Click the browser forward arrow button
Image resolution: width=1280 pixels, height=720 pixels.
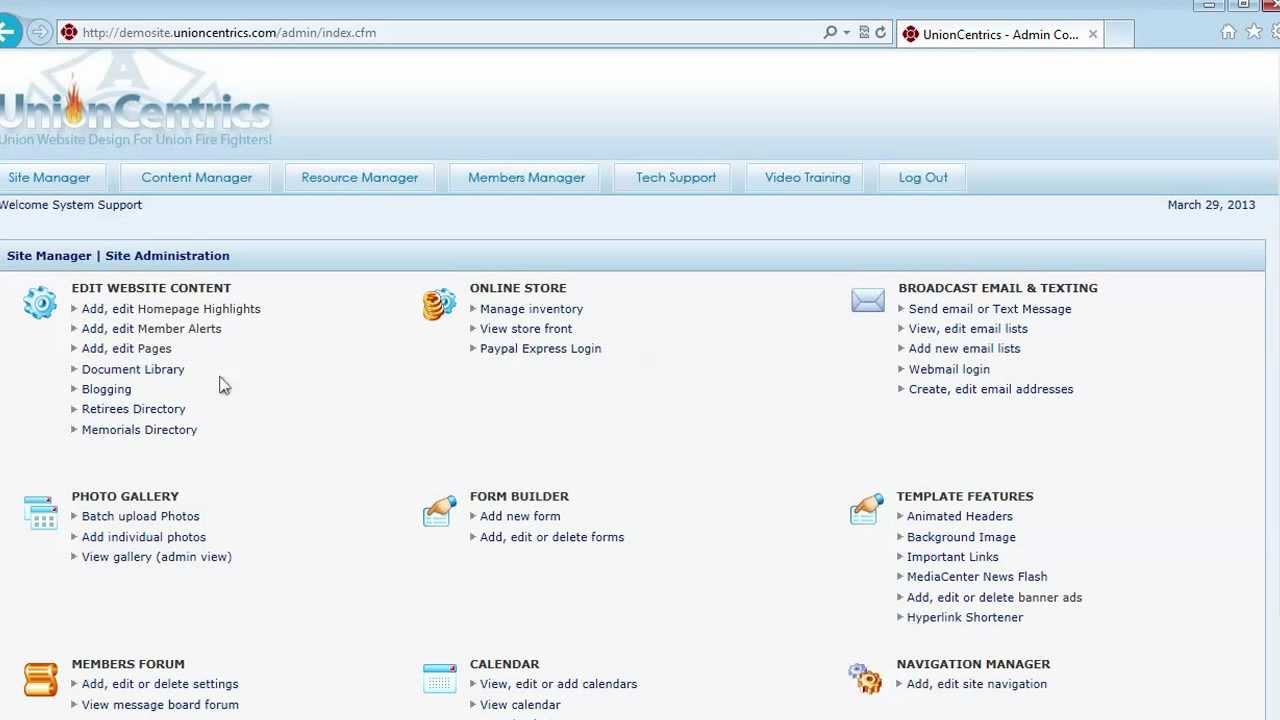[39, 32]
